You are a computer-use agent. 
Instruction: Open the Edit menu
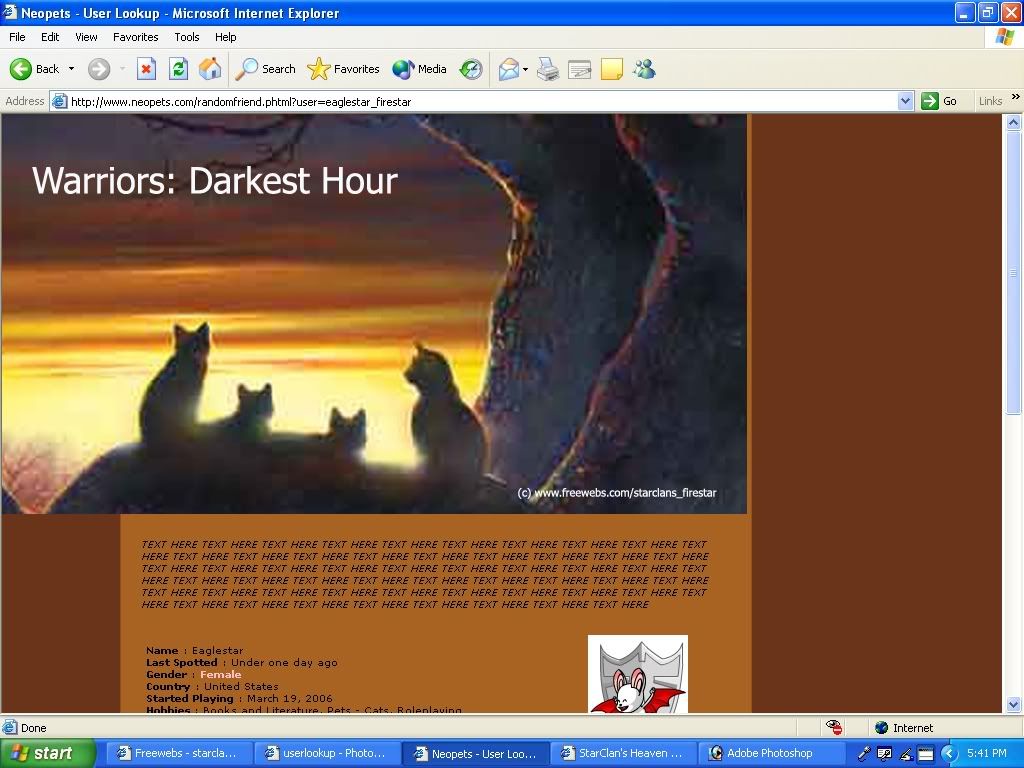(50, 37)
